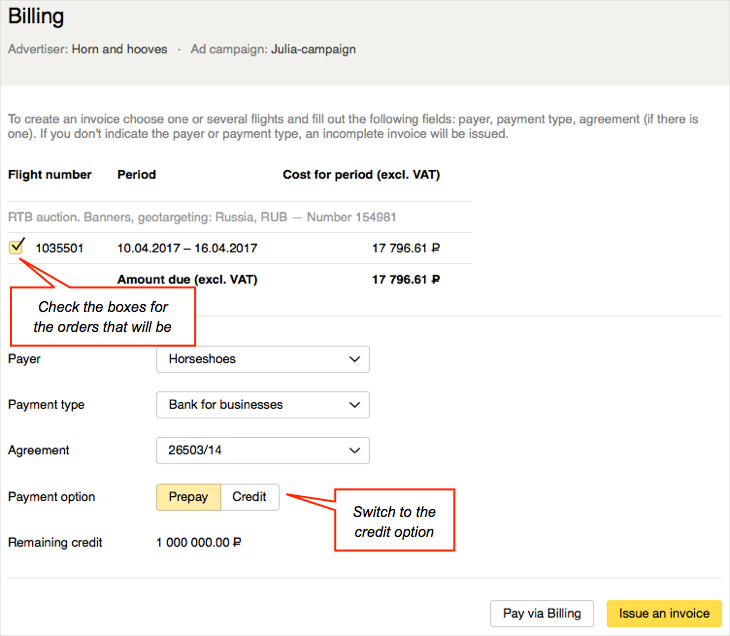Click the Horn and hooves advertiser name

[119, 49]
